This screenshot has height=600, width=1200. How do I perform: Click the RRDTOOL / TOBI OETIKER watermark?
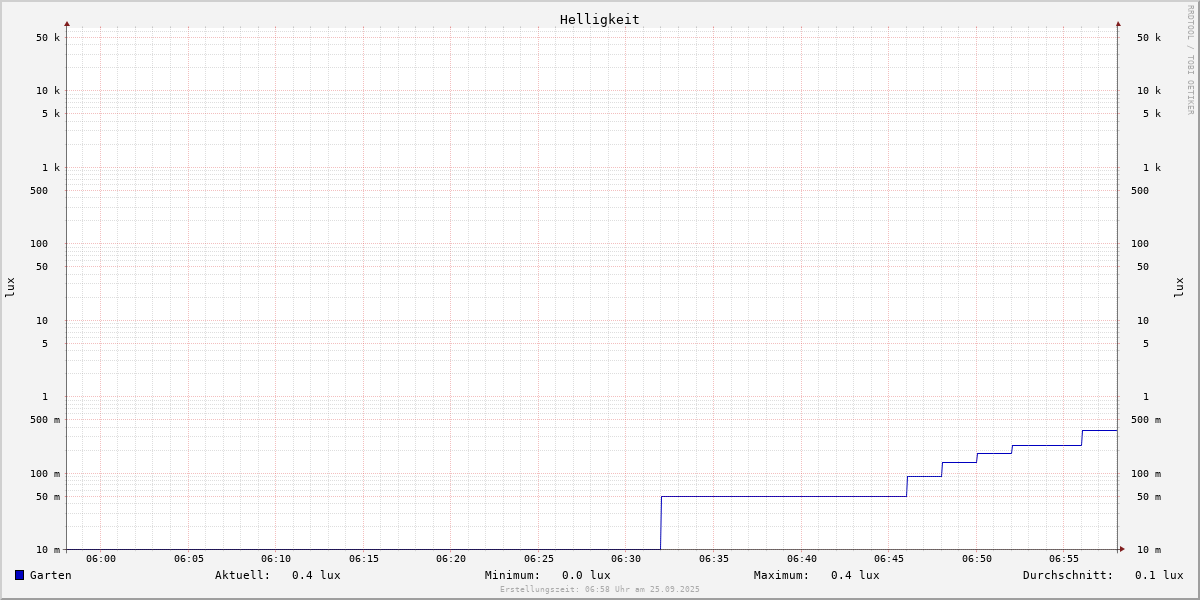[x=1190, y=60]
